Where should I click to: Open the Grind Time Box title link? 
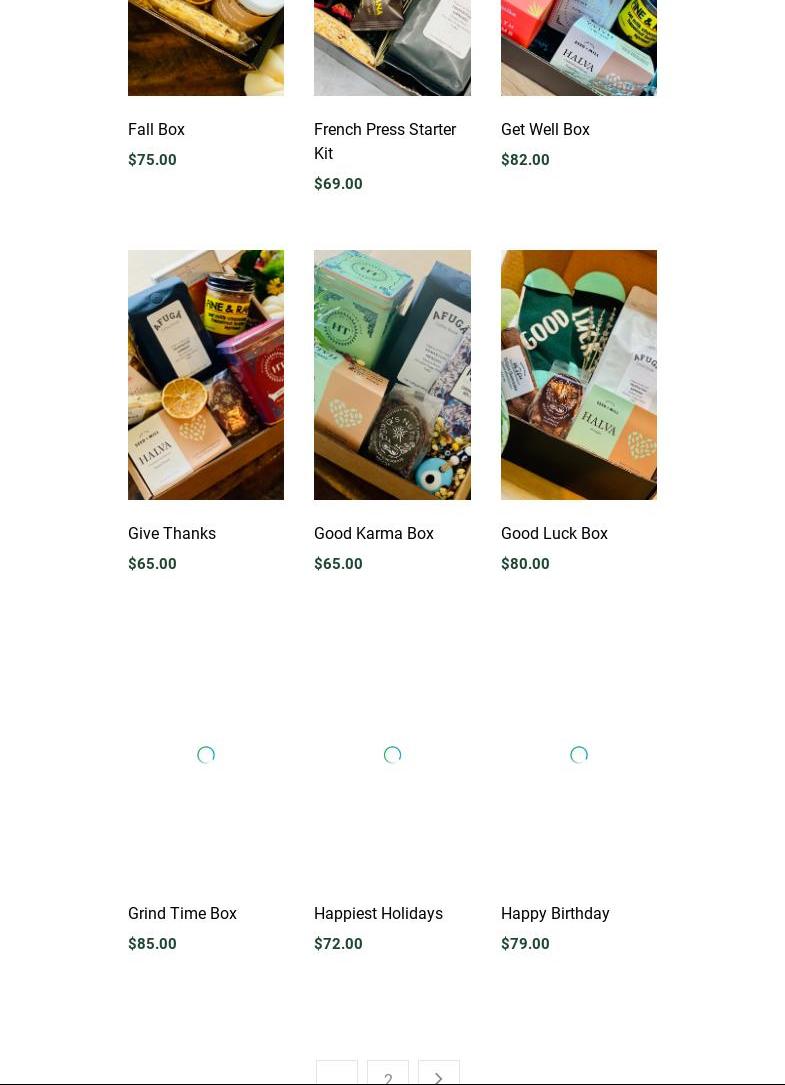point(182,913)
